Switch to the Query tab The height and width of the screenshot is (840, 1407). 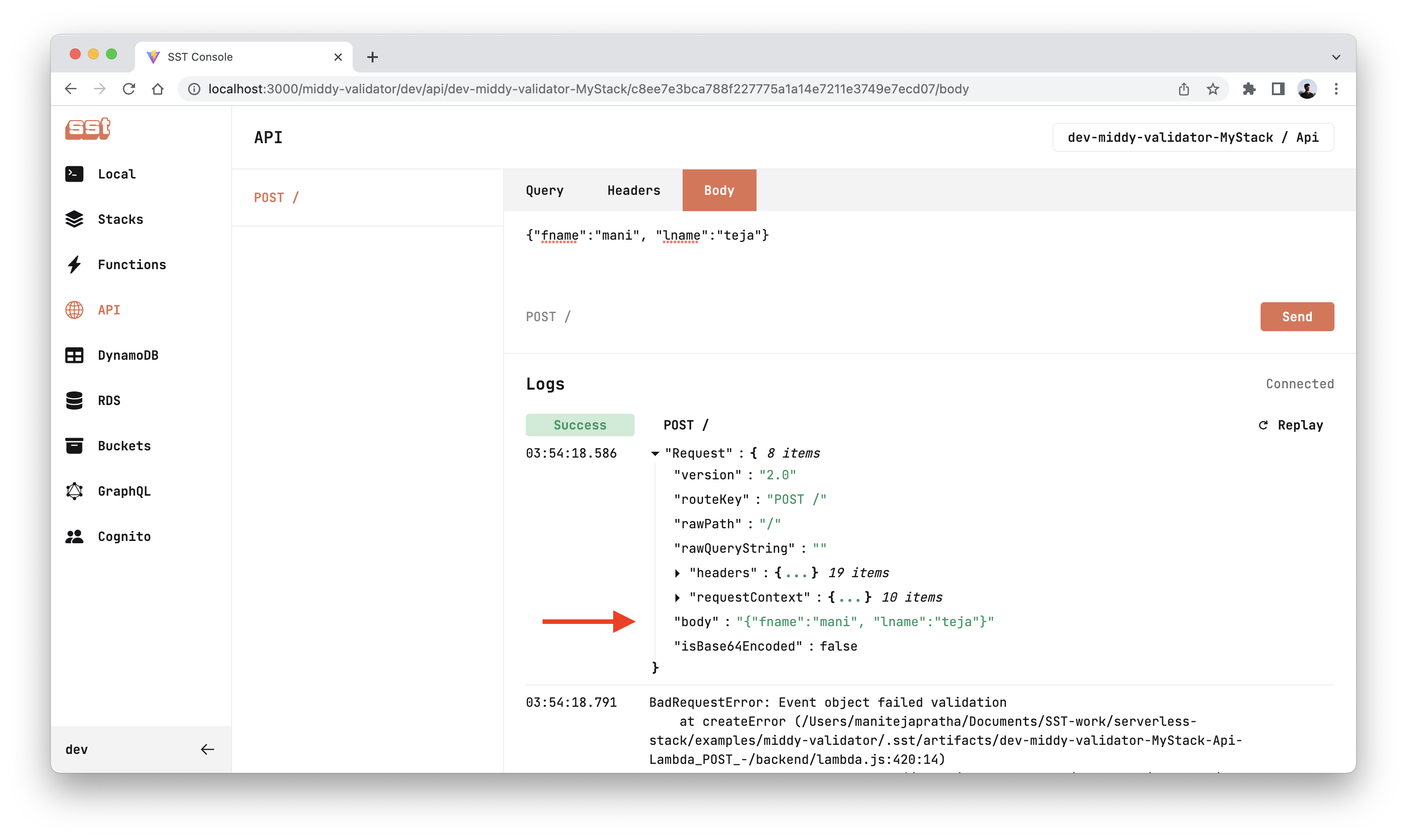click(x=544, y=190)
